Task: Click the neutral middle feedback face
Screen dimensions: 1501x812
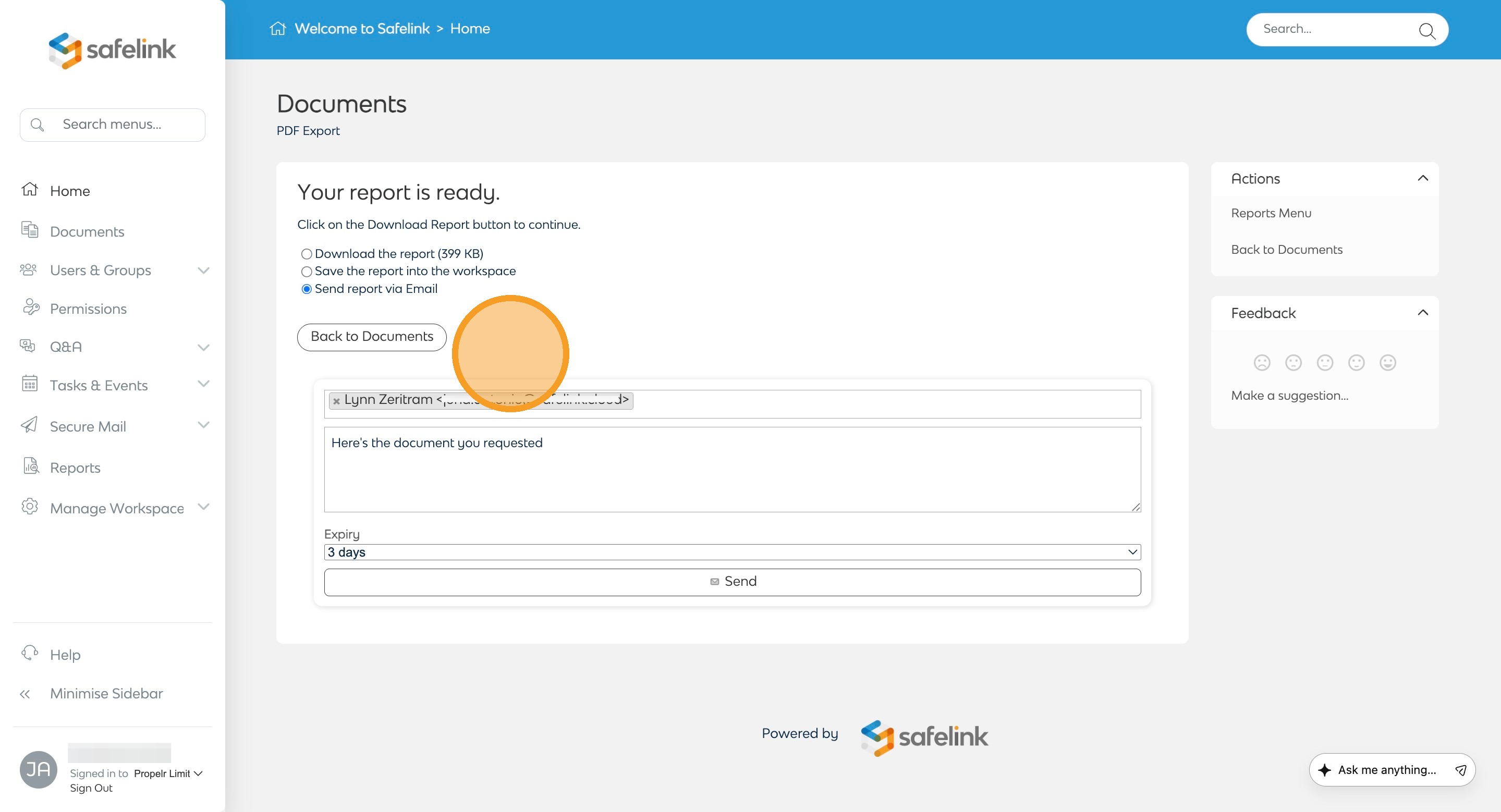Action: pyautogui.click(x=1324, y=363)
